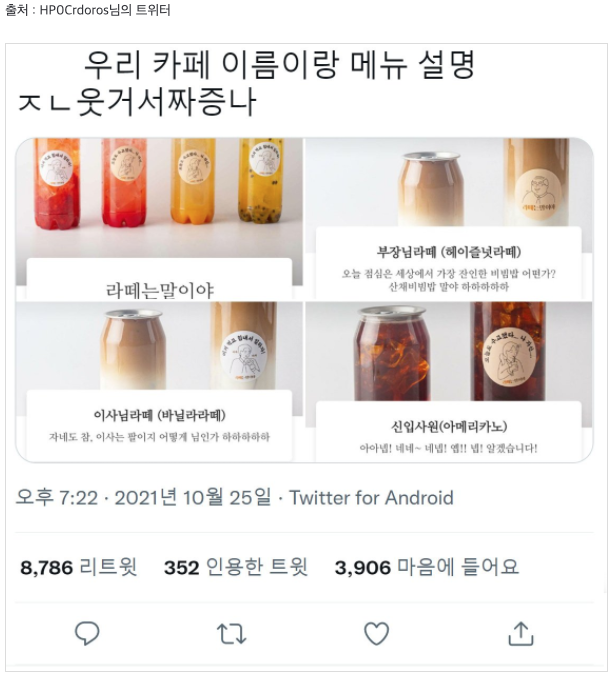The height and width of the screenshot is (677, 615).
Task: Click the 신입사원(아메리카노) menu title
Action: [449, 427]
